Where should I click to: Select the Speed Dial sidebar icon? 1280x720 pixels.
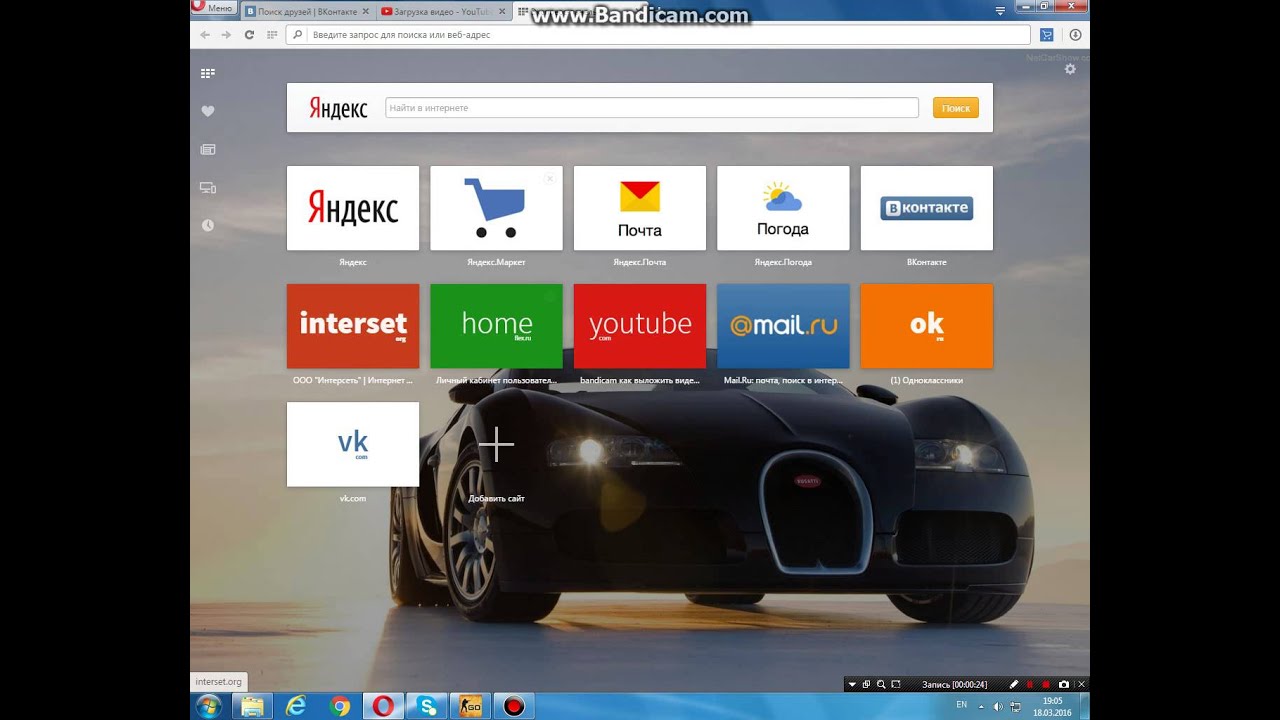pos(208,73)
